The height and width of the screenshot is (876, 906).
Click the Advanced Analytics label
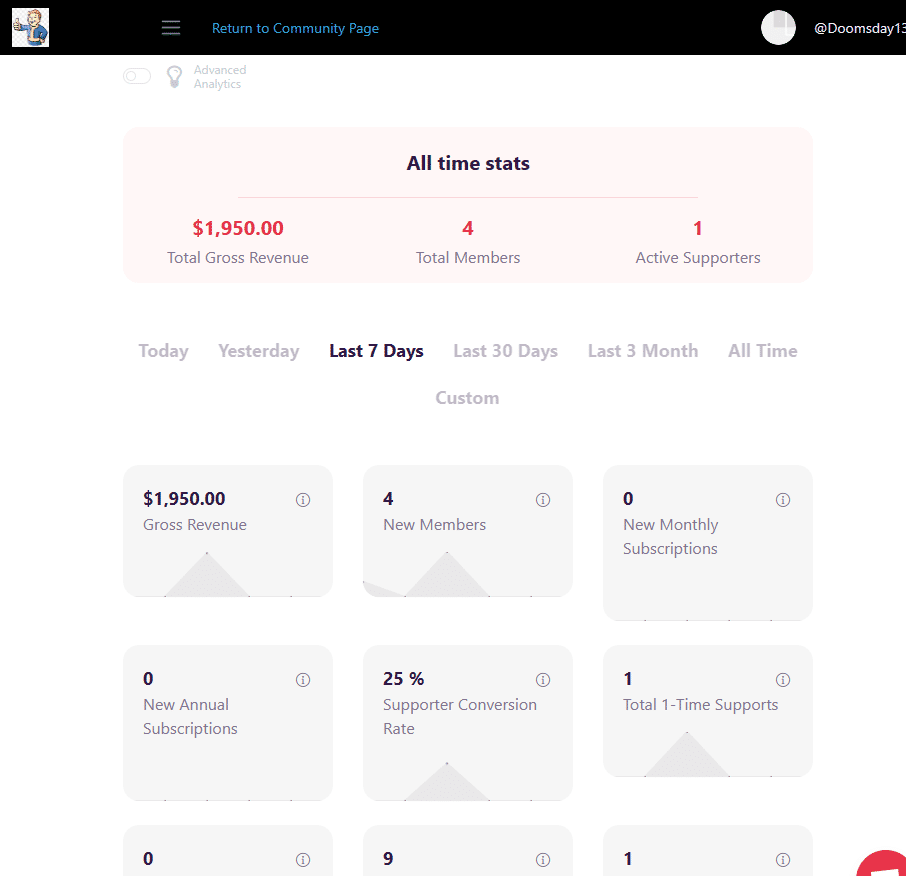click(x=220, y=77)
